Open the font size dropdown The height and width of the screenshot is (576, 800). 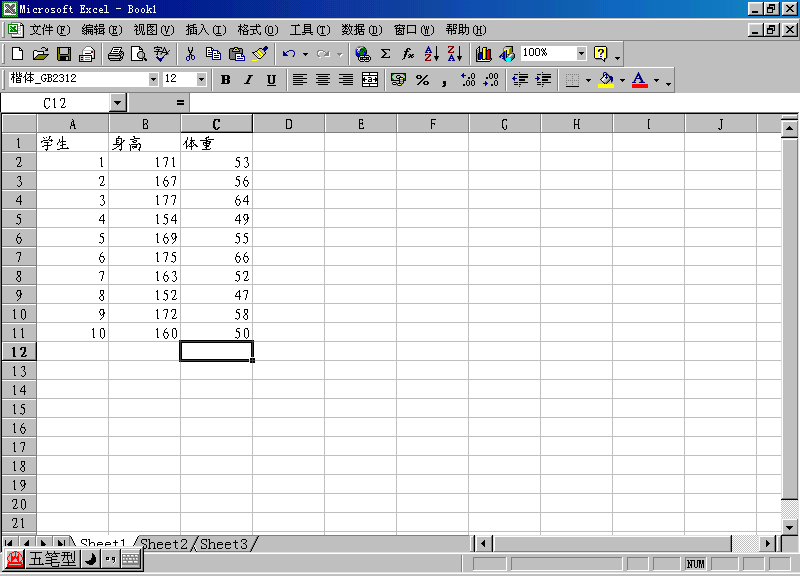click(201, 79)
